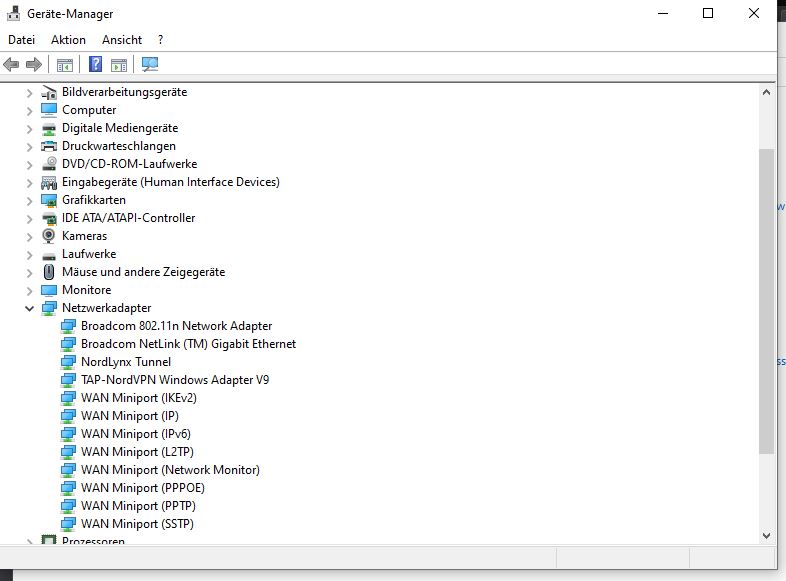Click the DVD/CD-ROM-Laufwerke disc icon
786x581 pixels.
49,164
